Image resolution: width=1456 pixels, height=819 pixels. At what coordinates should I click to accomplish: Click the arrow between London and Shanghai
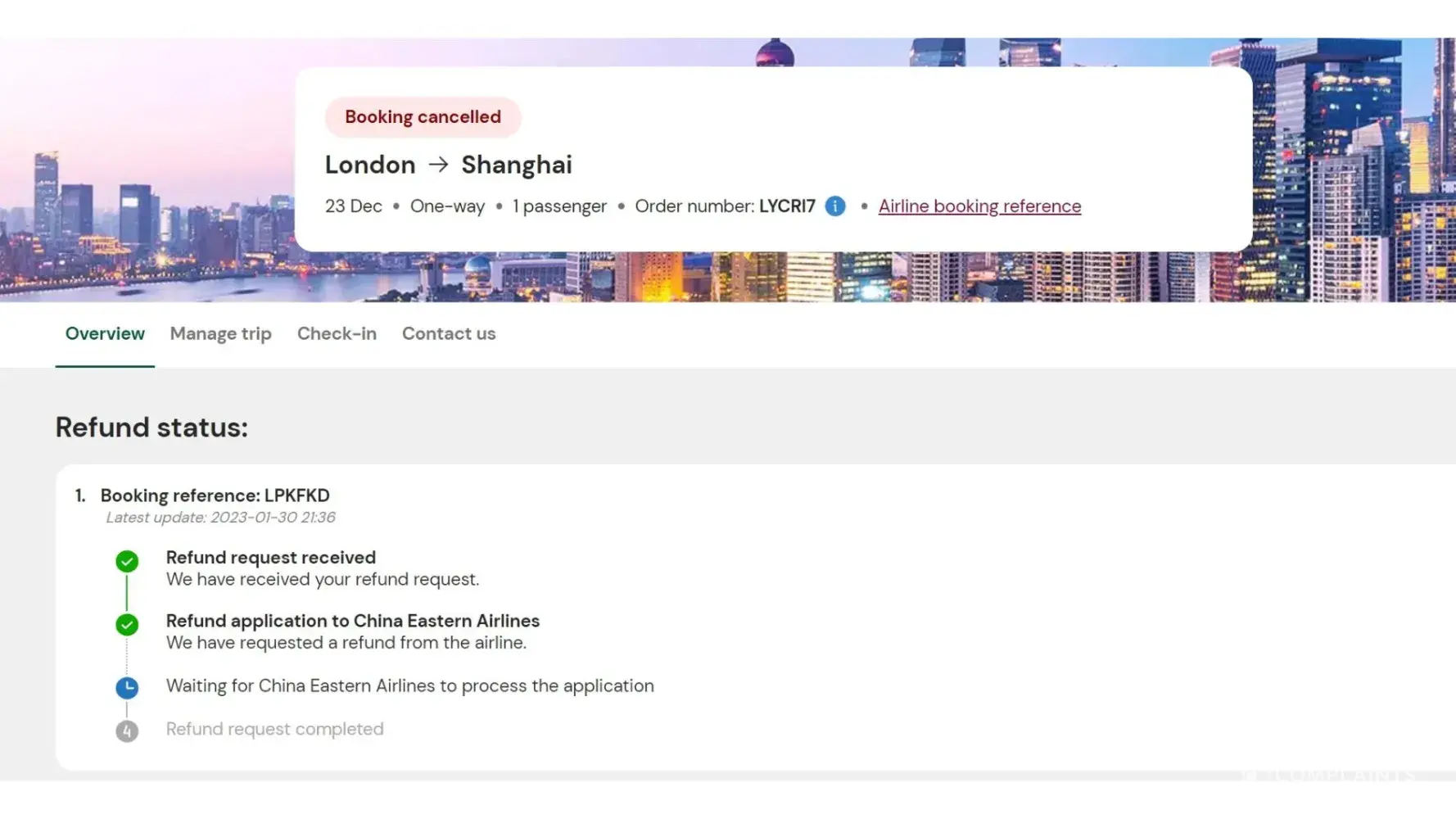438,165
